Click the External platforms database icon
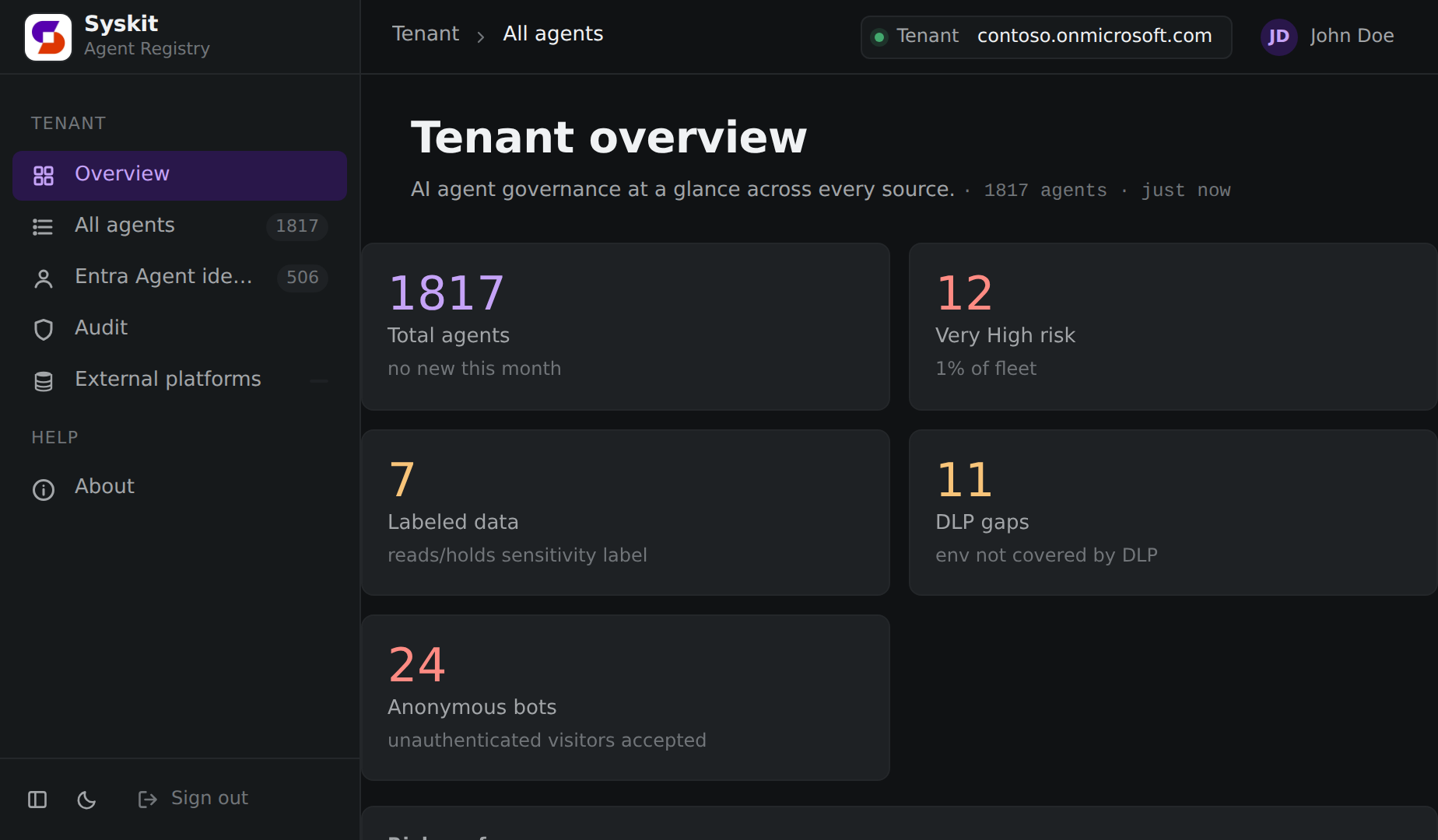The height and width of the screenshot is (840, 1438). [x=44, y=381]
